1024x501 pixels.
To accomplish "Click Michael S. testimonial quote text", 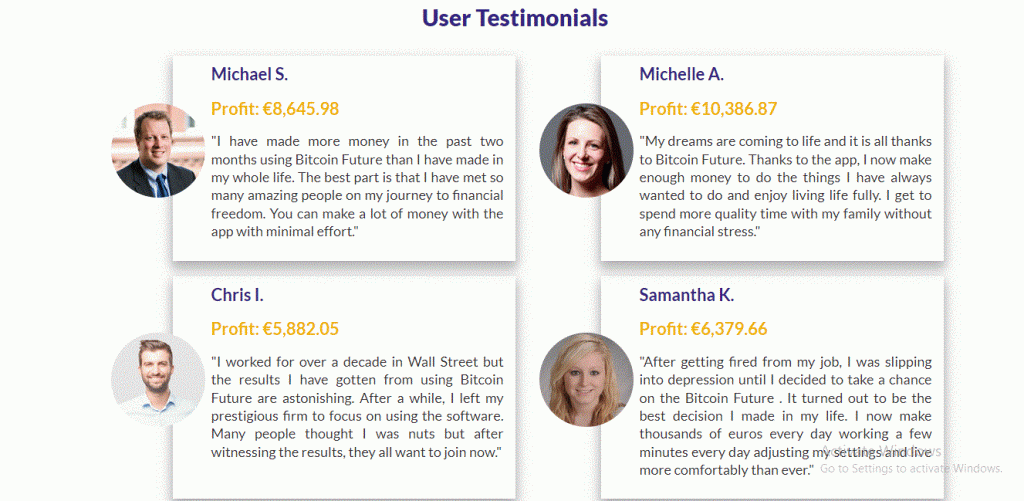I will click(357, 186).
